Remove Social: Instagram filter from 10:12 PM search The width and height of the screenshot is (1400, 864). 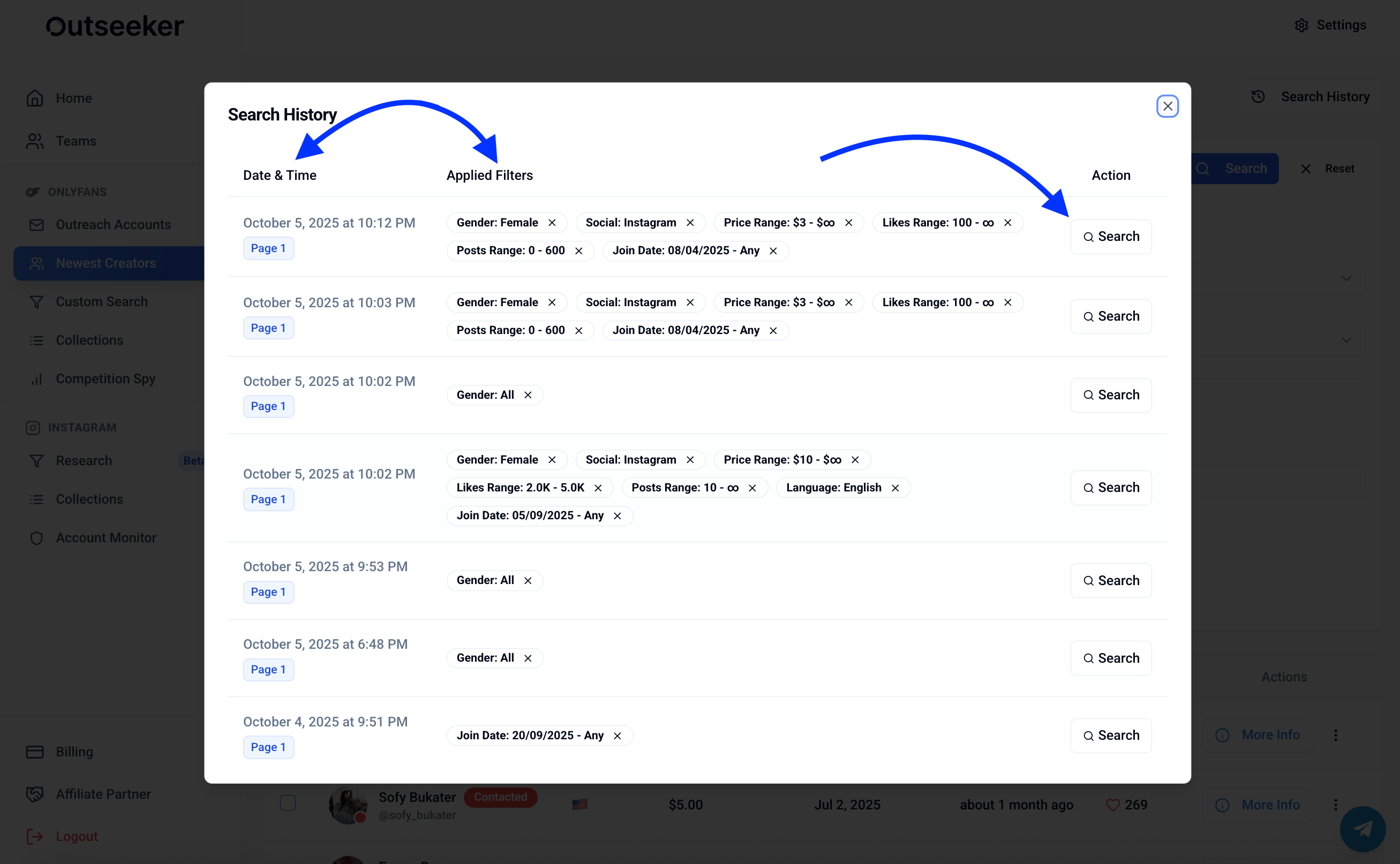coord(690,223)
